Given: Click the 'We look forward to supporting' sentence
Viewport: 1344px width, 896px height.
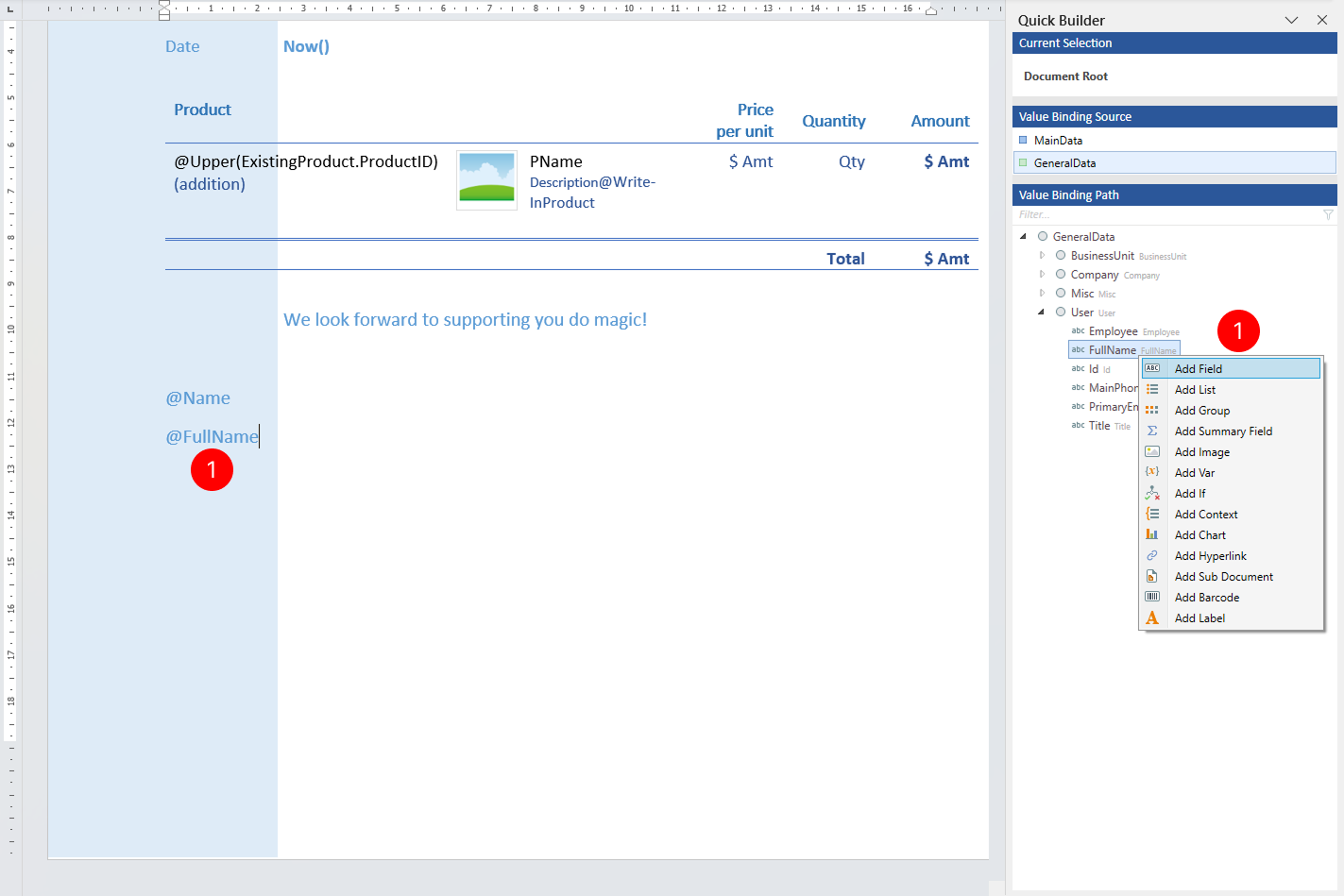Looking at the screenshot, I should point(466,319).
